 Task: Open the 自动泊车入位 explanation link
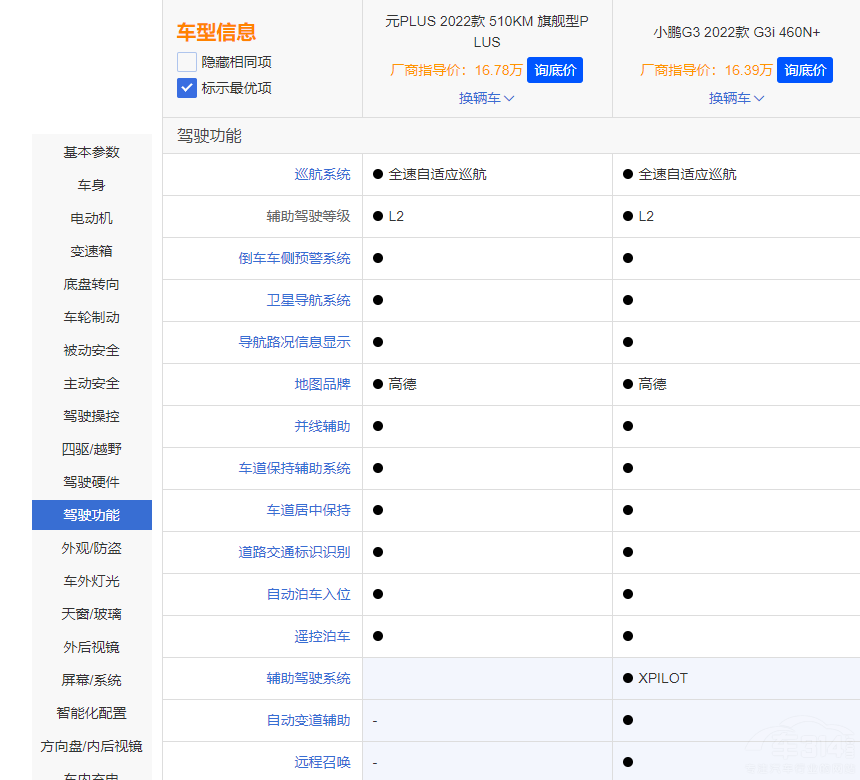point(308,594)
